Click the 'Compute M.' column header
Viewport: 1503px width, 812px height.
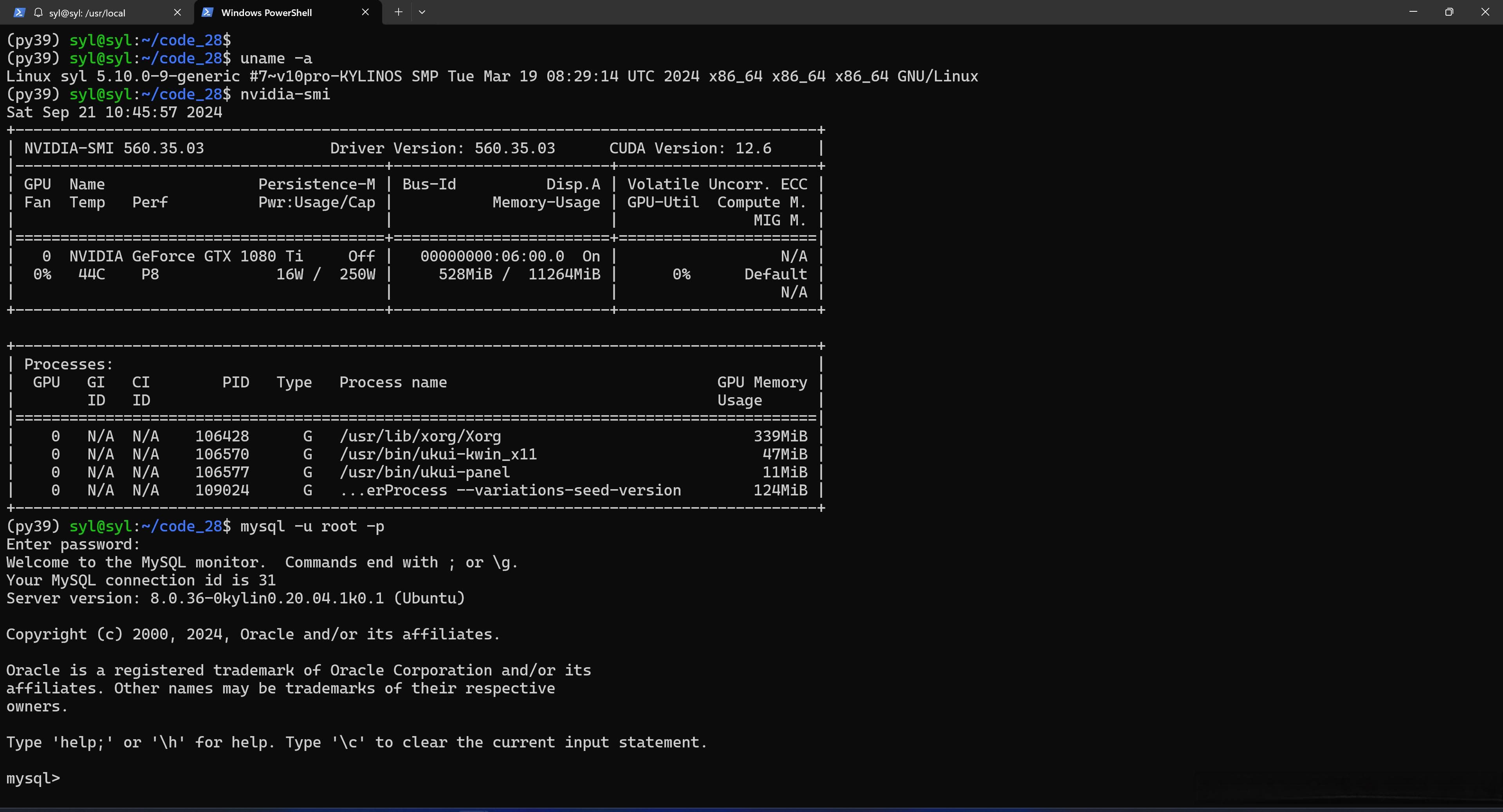tap(762, 202)
